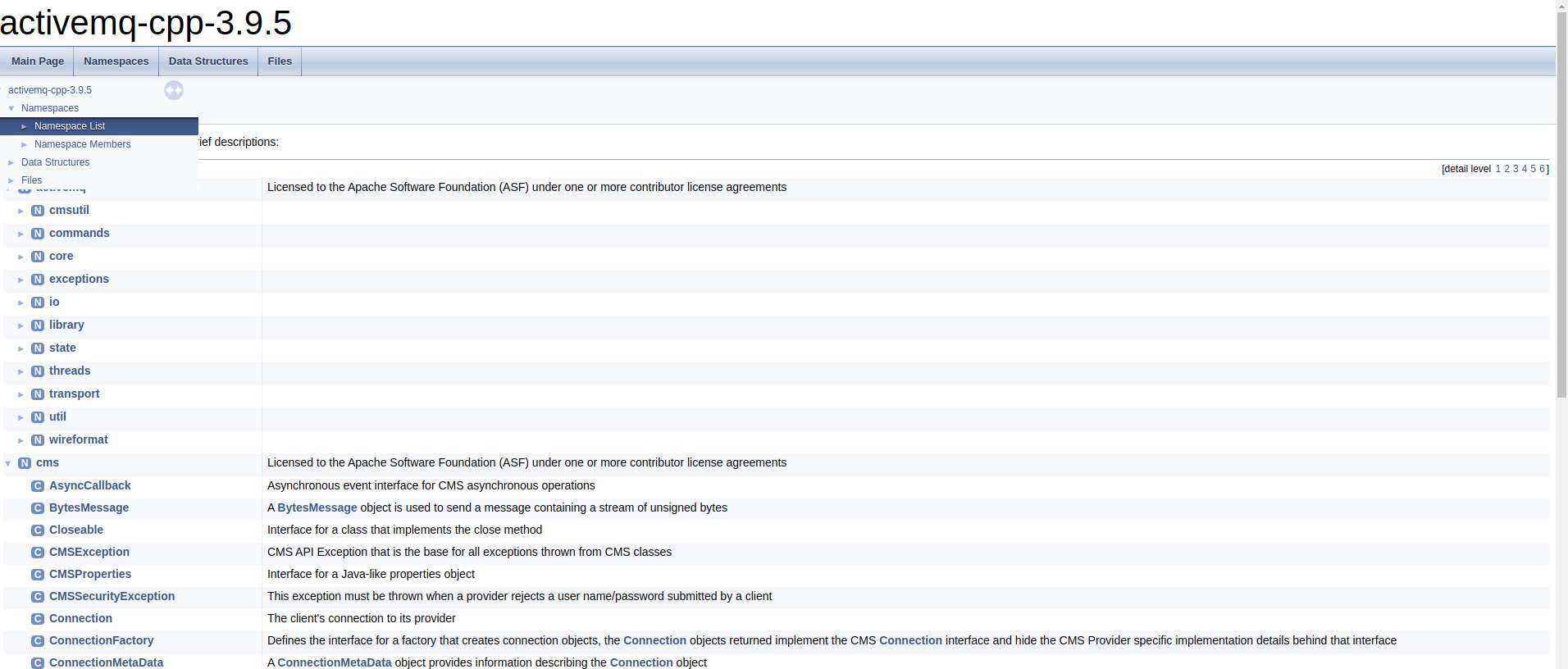Image resolution: width=1568 pixels, height=669 pixels.
Task: Open the Data Structures tab
Action: tap(208, 61)
